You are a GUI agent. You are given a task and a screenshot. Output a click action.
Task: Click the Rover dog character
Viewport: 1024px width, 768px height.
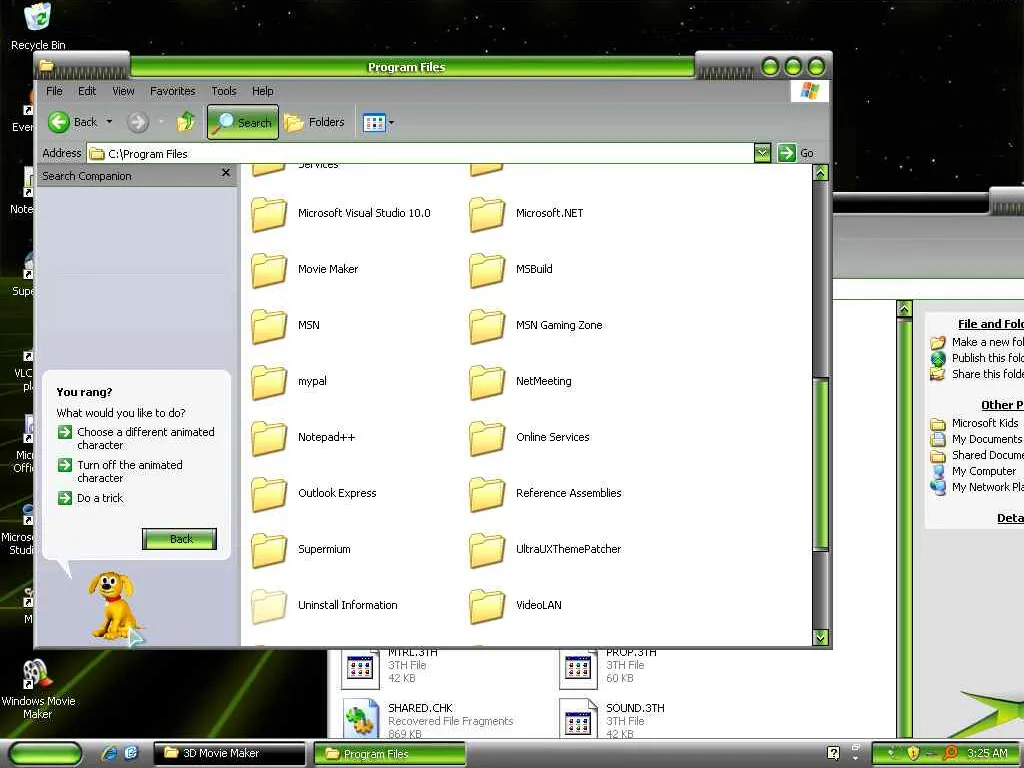coord(112,607)
